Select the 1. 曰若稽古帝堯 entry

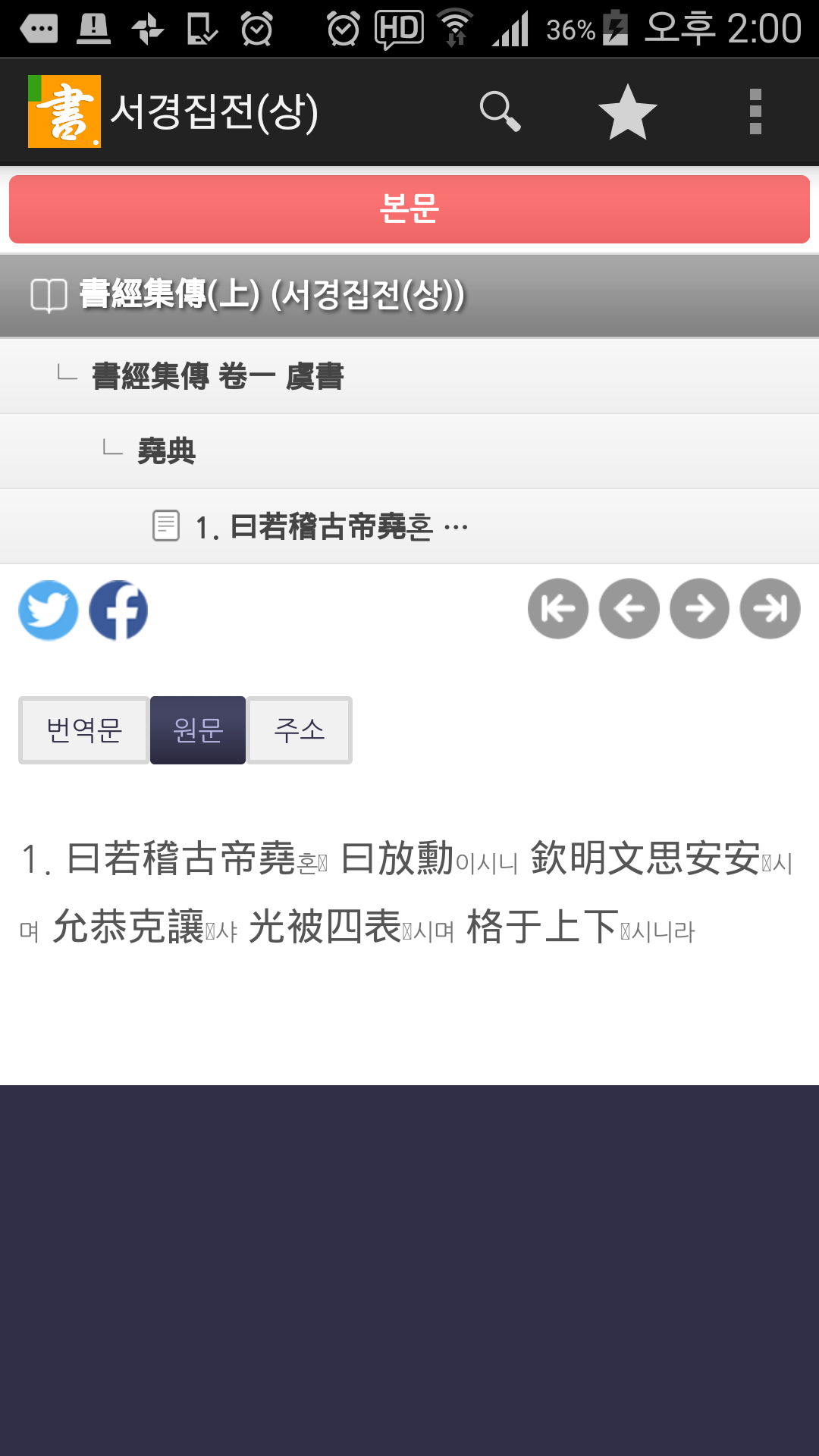tap(409, 526)
